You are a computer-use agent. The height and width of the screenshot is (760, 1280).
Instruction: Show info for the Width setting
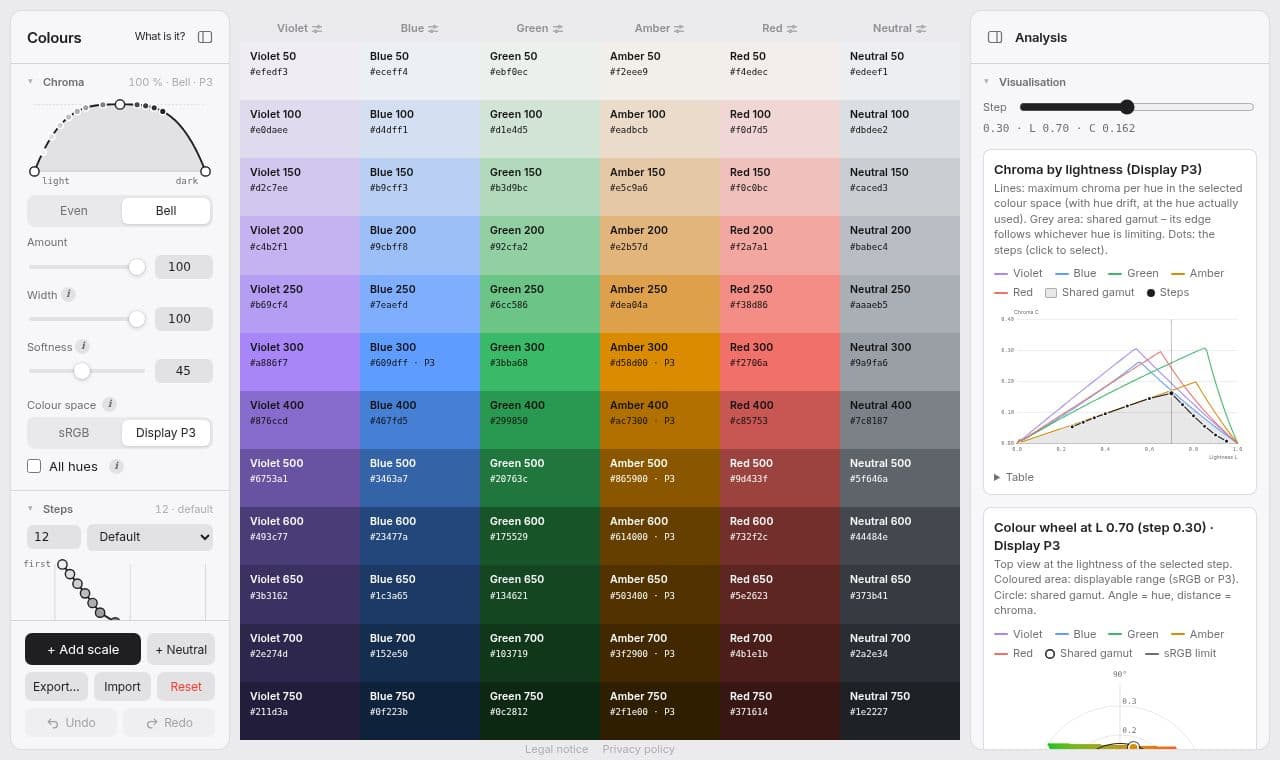point(68,295)
